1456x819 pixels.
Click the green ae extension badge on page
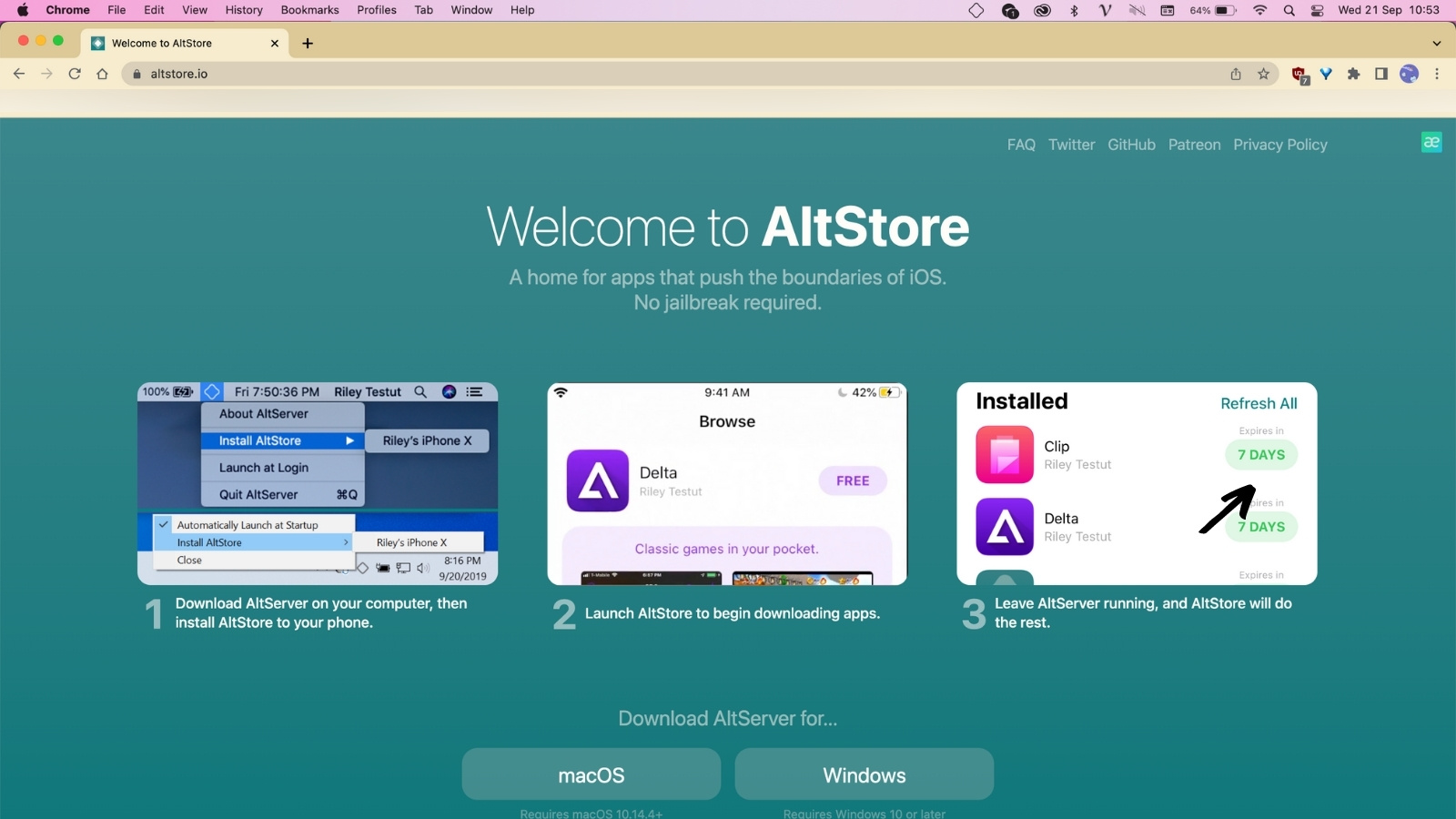pyautogui.click(x=1431, y=142)
